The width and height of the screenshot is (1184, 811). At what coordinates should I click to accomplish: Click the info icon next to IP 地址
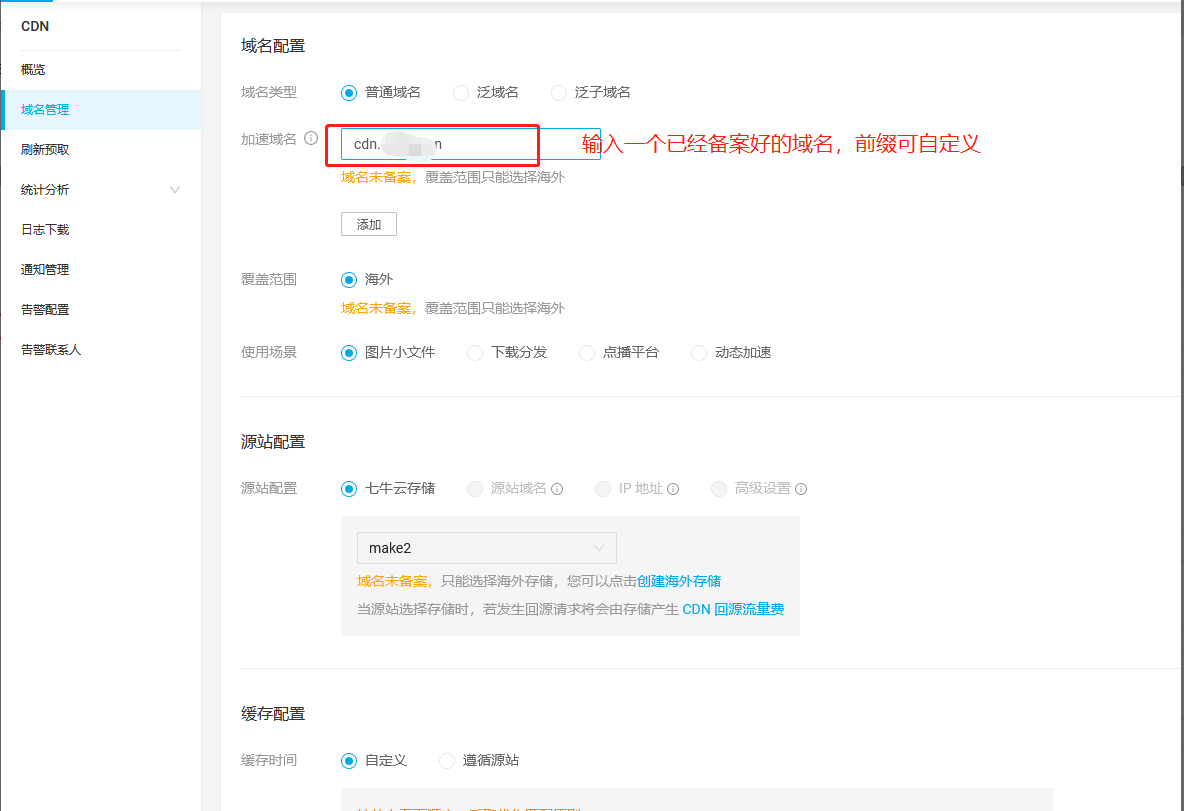[x=673, y=489]
